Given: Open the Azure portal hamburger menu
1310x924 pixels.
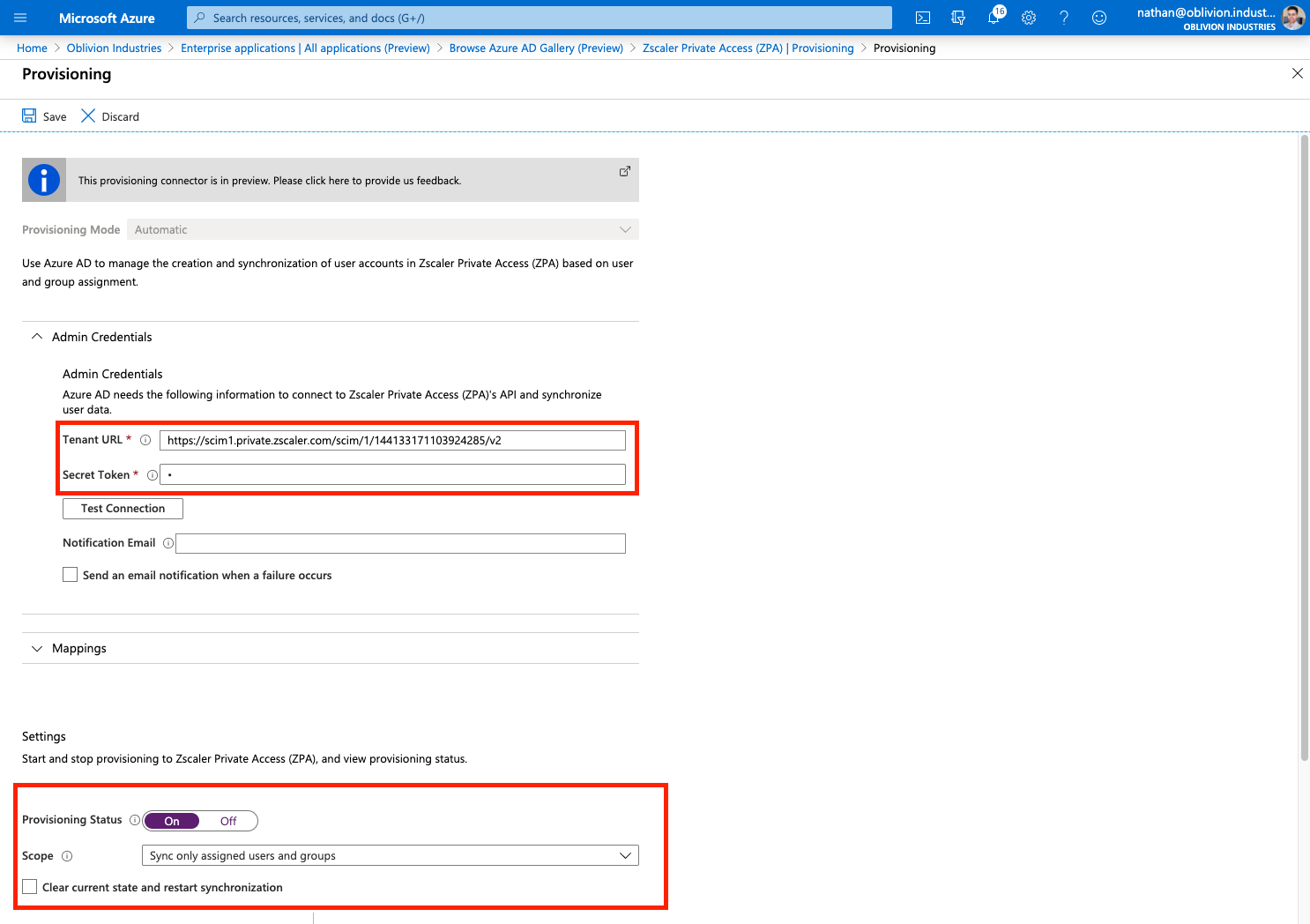Looking at the screenshot, I should [x=20, y=18].
